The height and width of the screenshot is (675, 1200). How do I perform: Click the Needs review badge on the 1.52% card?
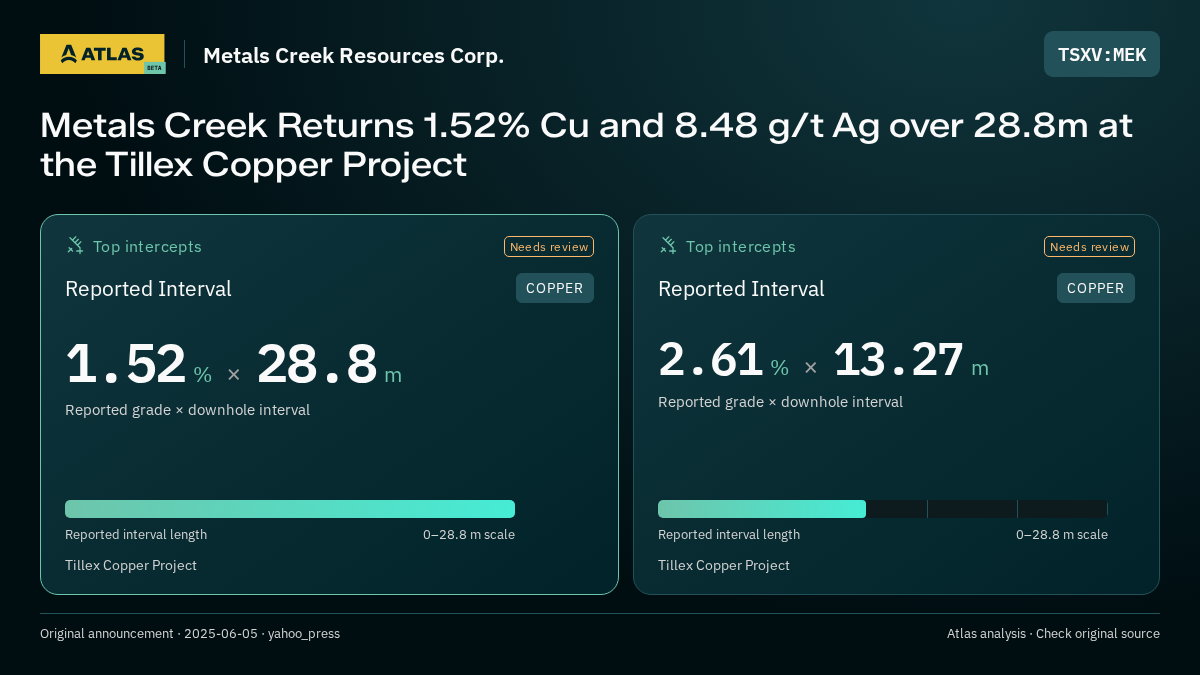click(549, 247)
